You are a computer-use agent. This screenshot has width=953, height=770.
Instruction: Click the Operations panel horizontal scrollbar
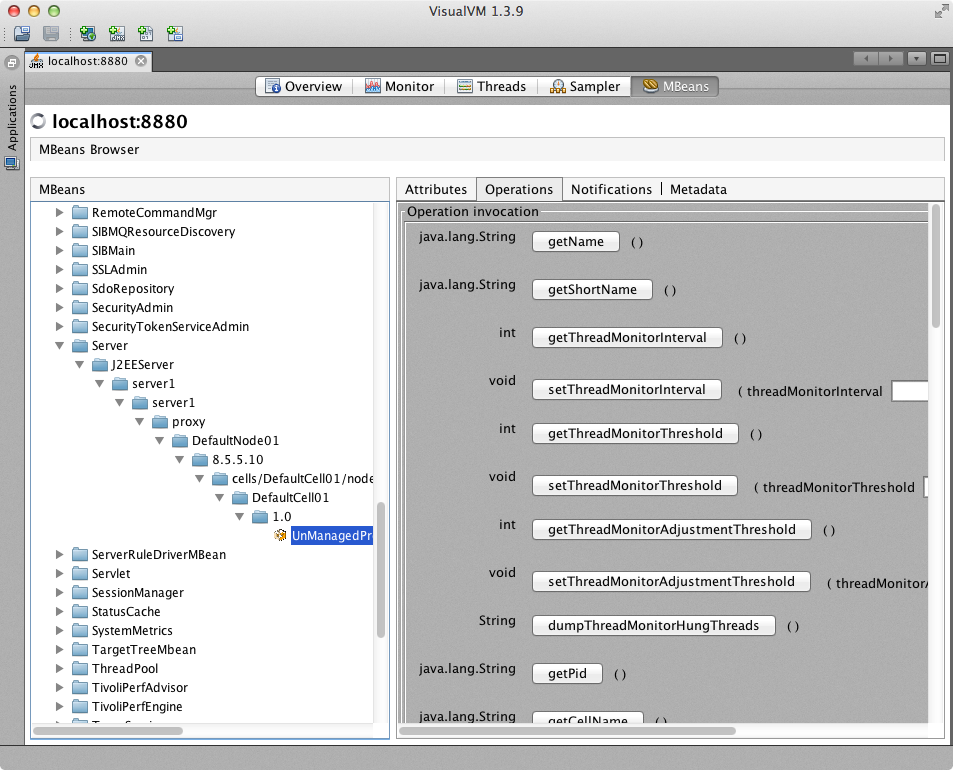pyautogui.click(x=567, y=730)
